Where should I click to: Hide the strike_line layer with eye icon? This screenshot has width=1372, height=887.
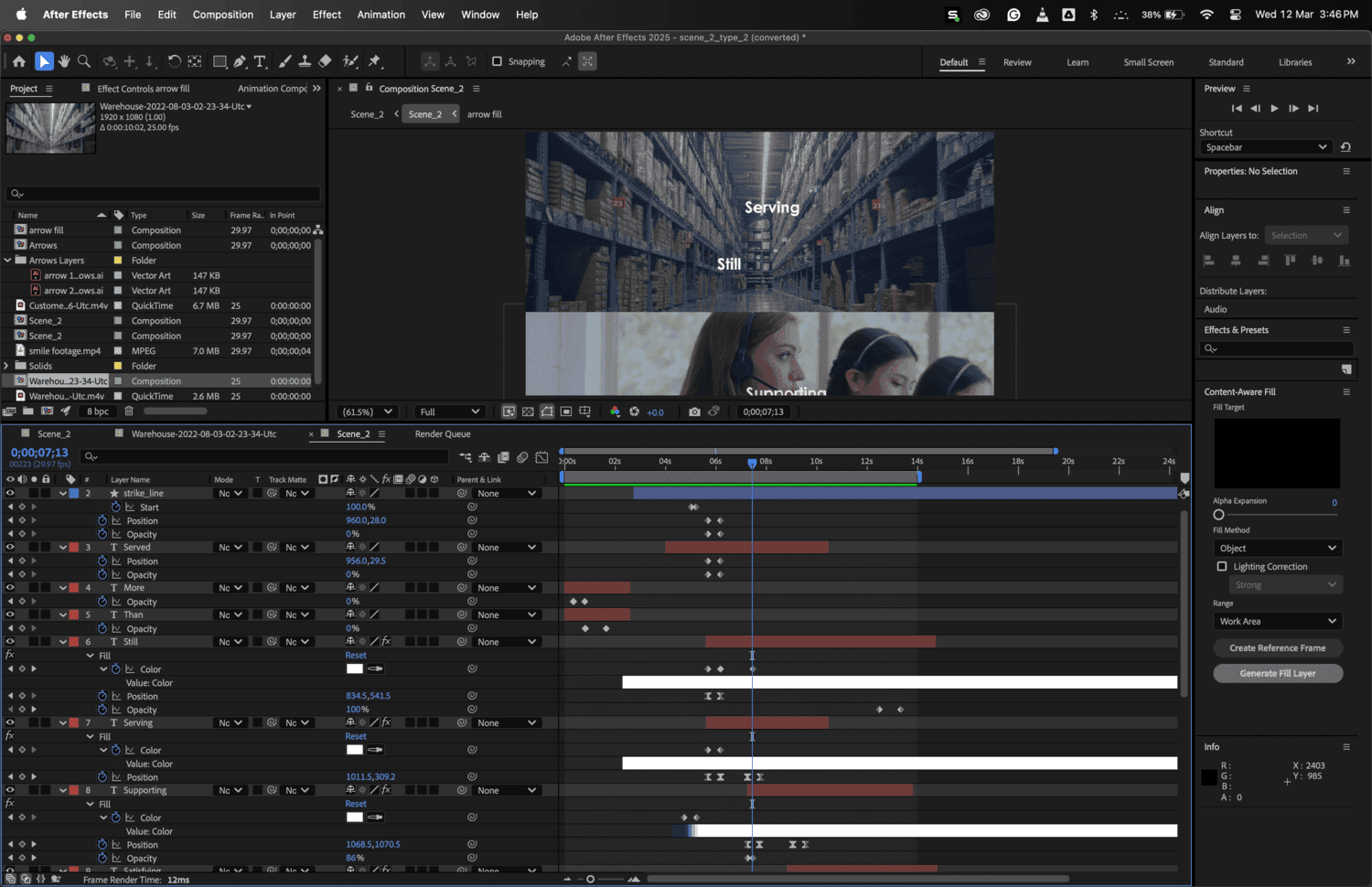[10, 493]
